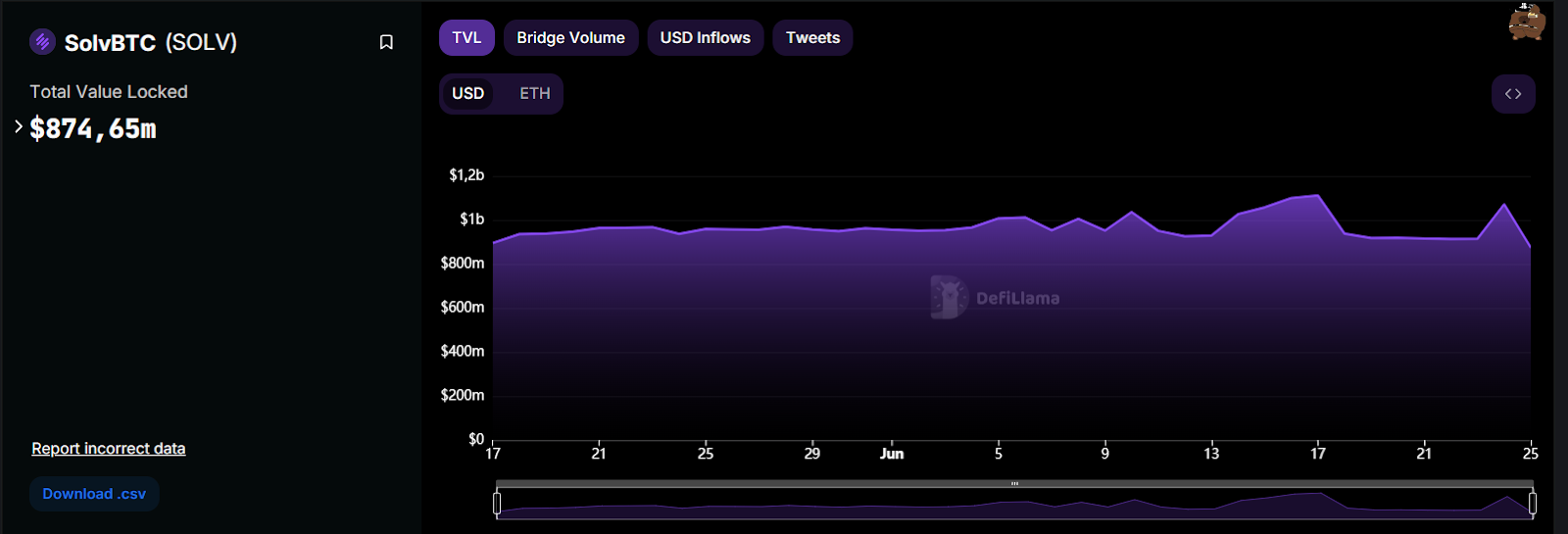
Task: Download the .csv data file
Action: [x=94, y=494]
